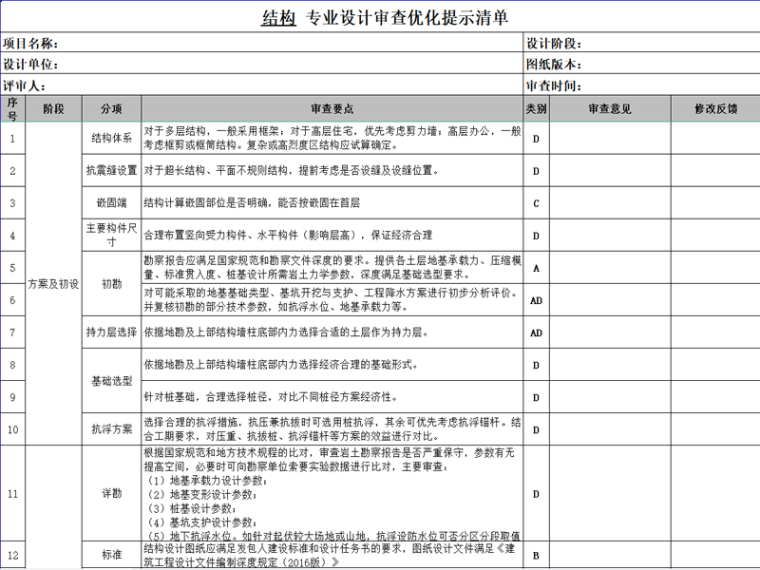Select category cell with value C
Viewport: 760px width, 570px height.
pyautogui.click(x=536, y=203)
